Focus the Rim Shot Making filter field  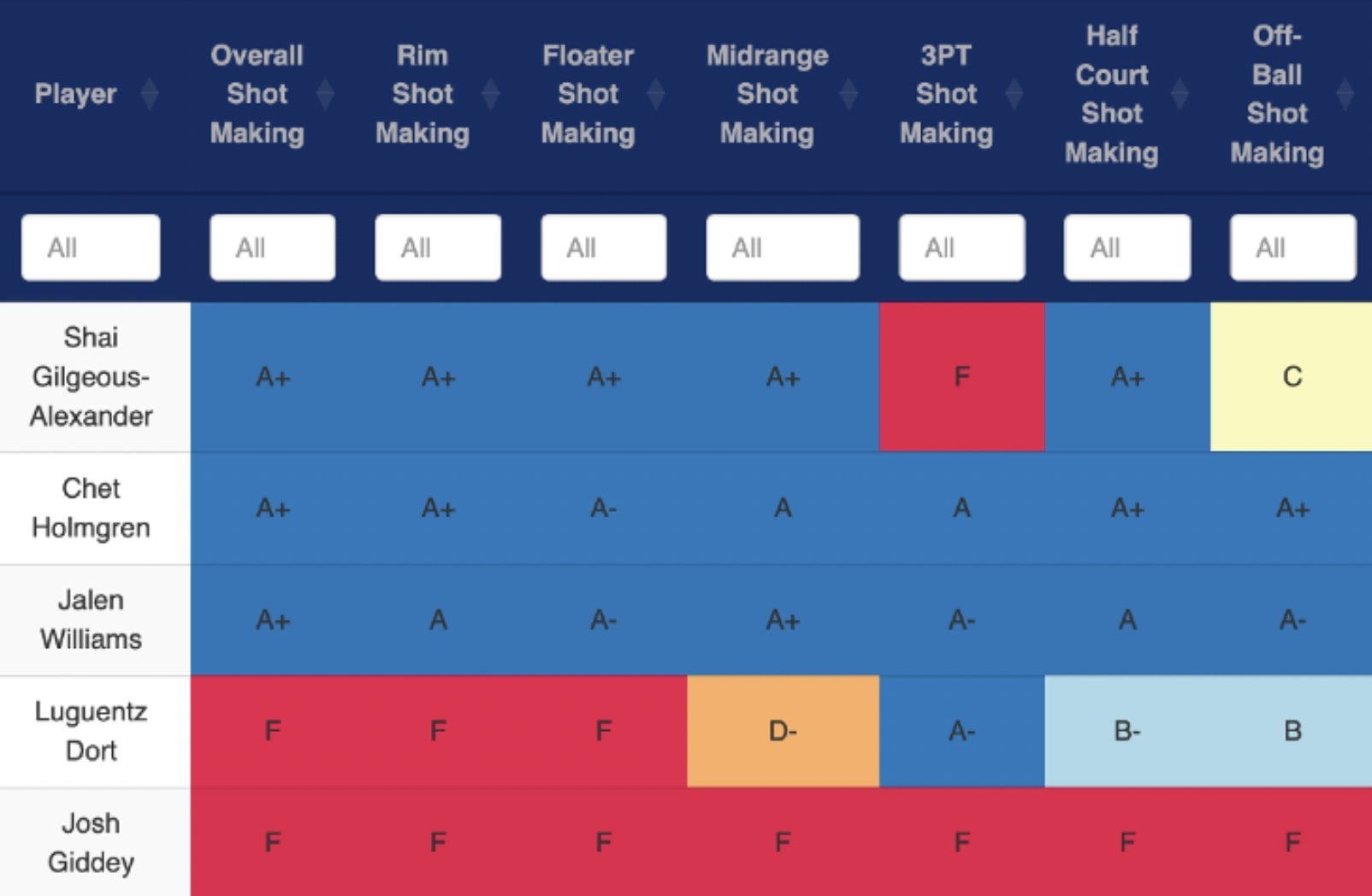pos(437,248)
